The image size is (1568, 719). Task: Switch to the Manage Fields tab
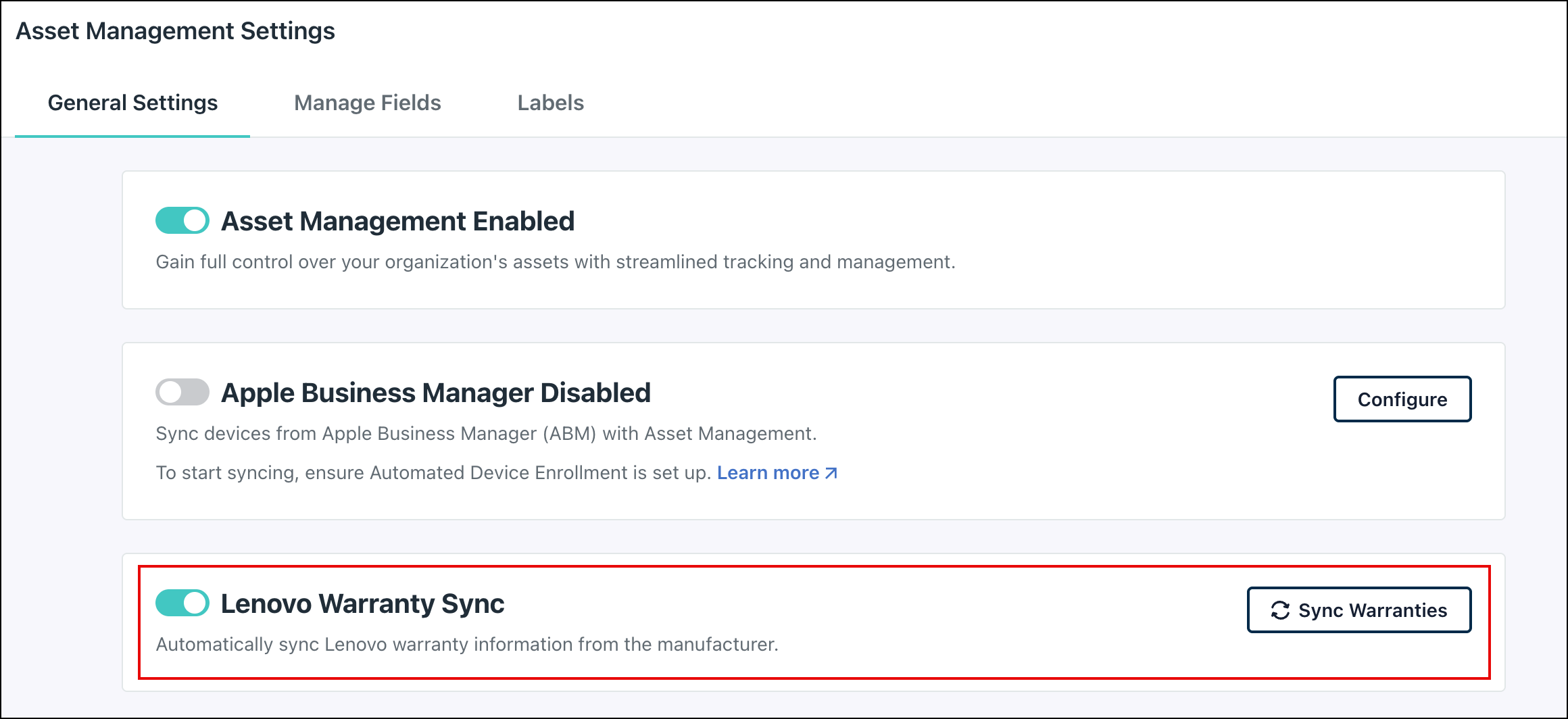[x=367, y=103]
